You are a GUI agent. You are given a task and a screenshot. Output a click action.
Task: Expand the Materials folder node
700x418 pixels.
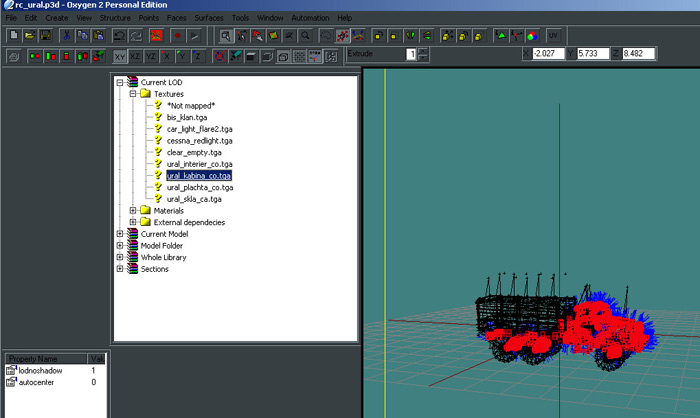[132, 210]
